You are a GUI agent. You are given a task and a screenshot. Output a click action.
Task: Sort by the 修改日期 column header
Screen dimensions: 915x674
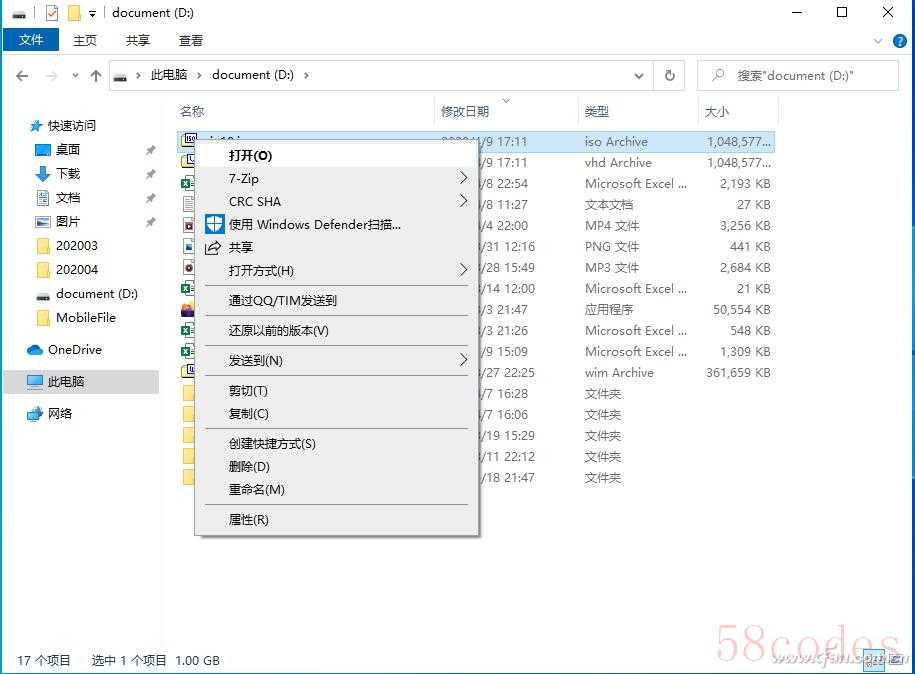pos(465,111)
